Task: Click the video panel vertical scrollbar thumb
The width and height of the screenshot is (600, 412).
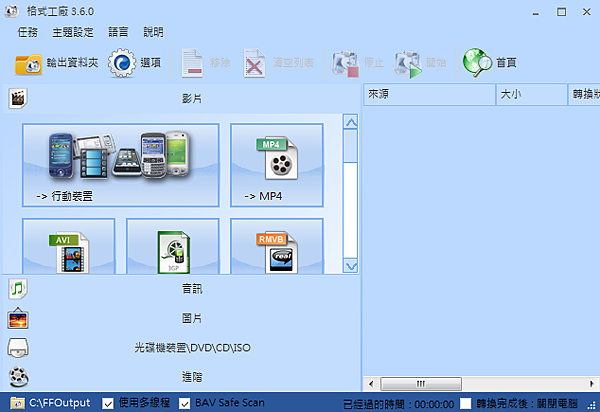Action: coord(351,146)
